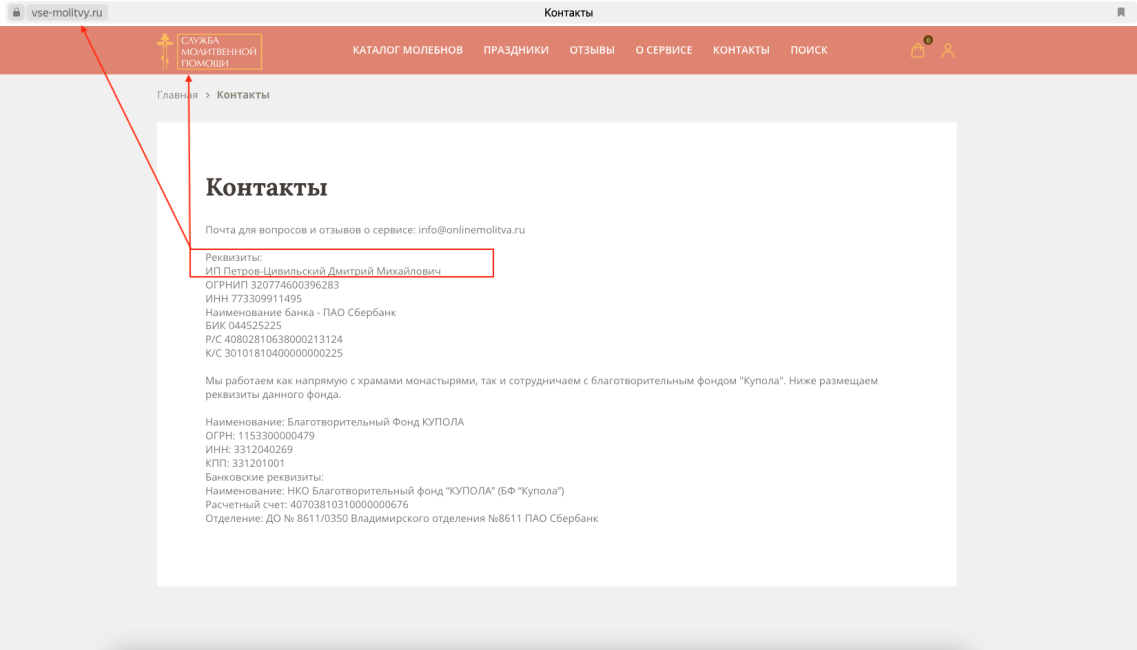Click the ОГРН: 1153300000479 line

(x=260, y=436)
